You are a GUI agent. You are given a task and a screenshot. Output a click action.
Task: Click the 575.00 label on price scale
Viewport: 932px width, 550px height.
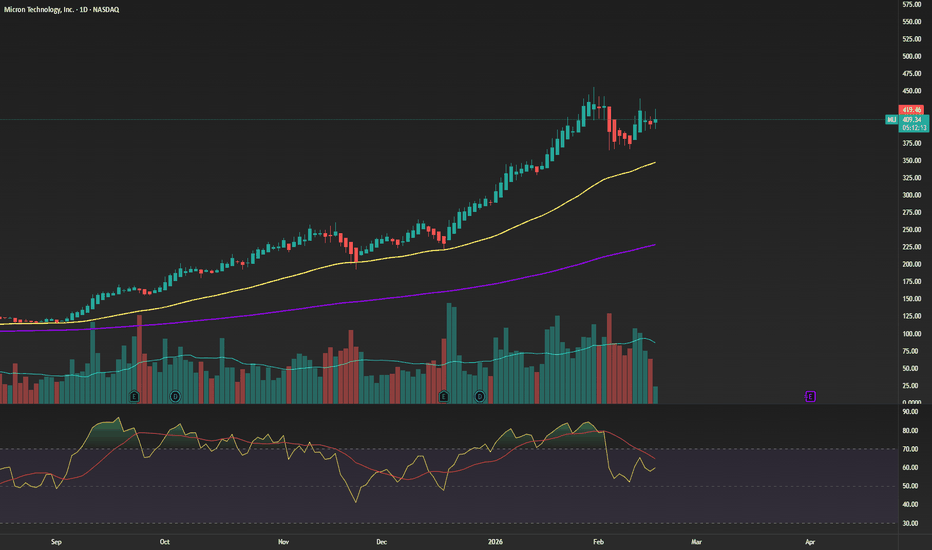tap(911, 4)
